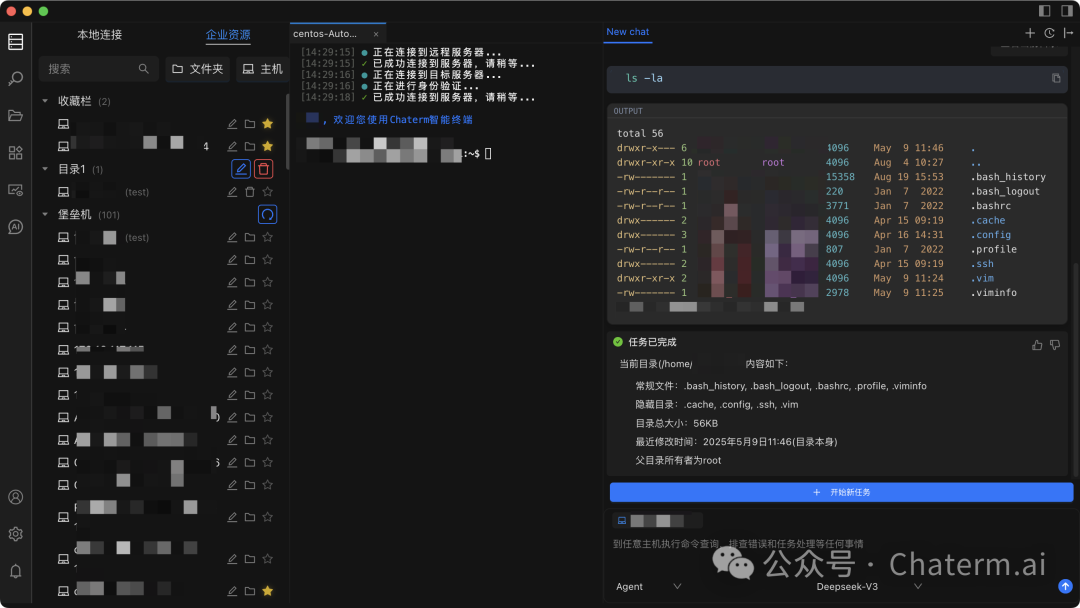
Task: Collapse the 堡垒机 group
Action: coord(45,215)
